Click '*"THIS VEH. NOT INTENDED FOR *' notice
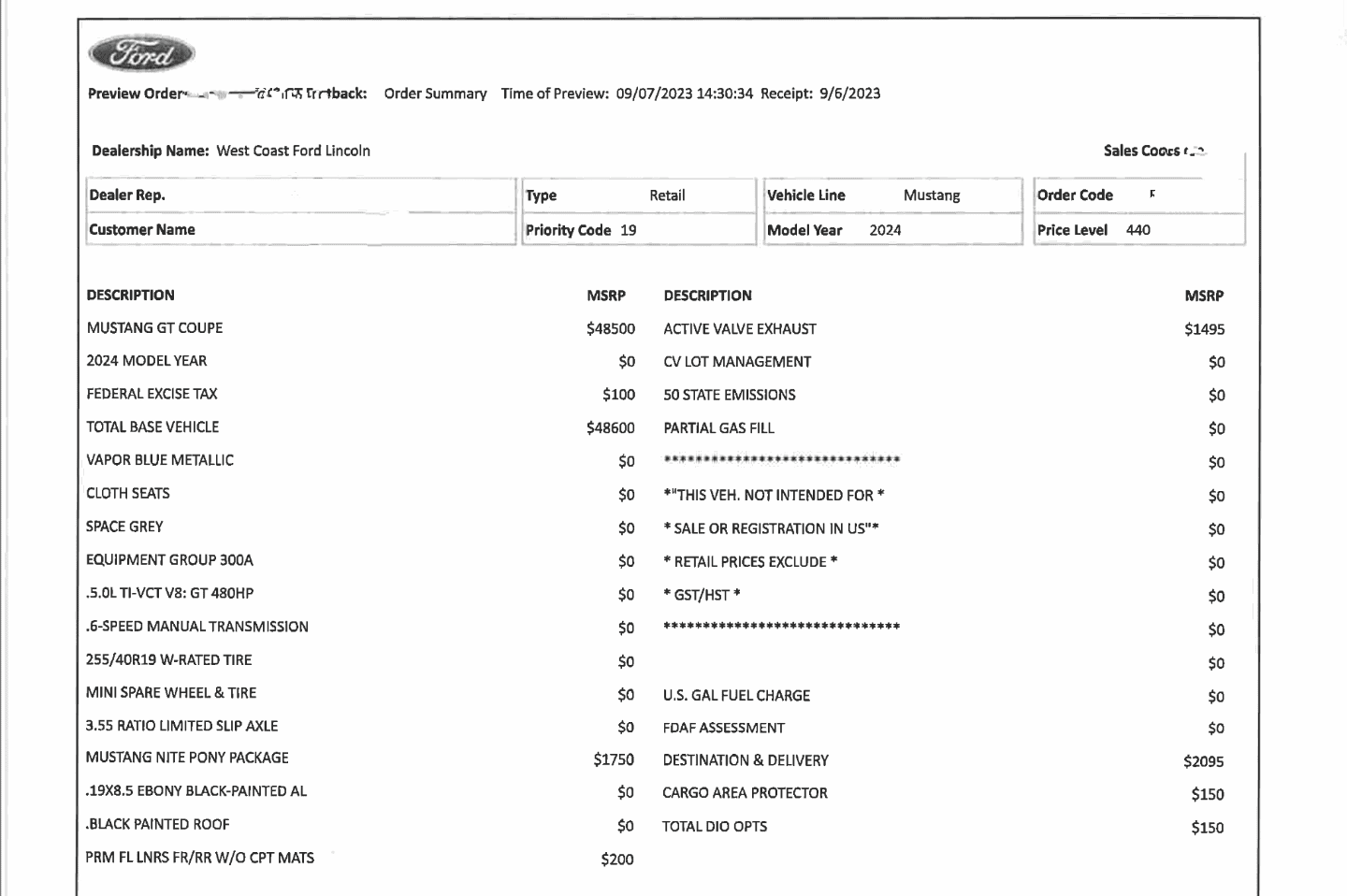This screenshot has width=1347, height=896. coord(774,496)
